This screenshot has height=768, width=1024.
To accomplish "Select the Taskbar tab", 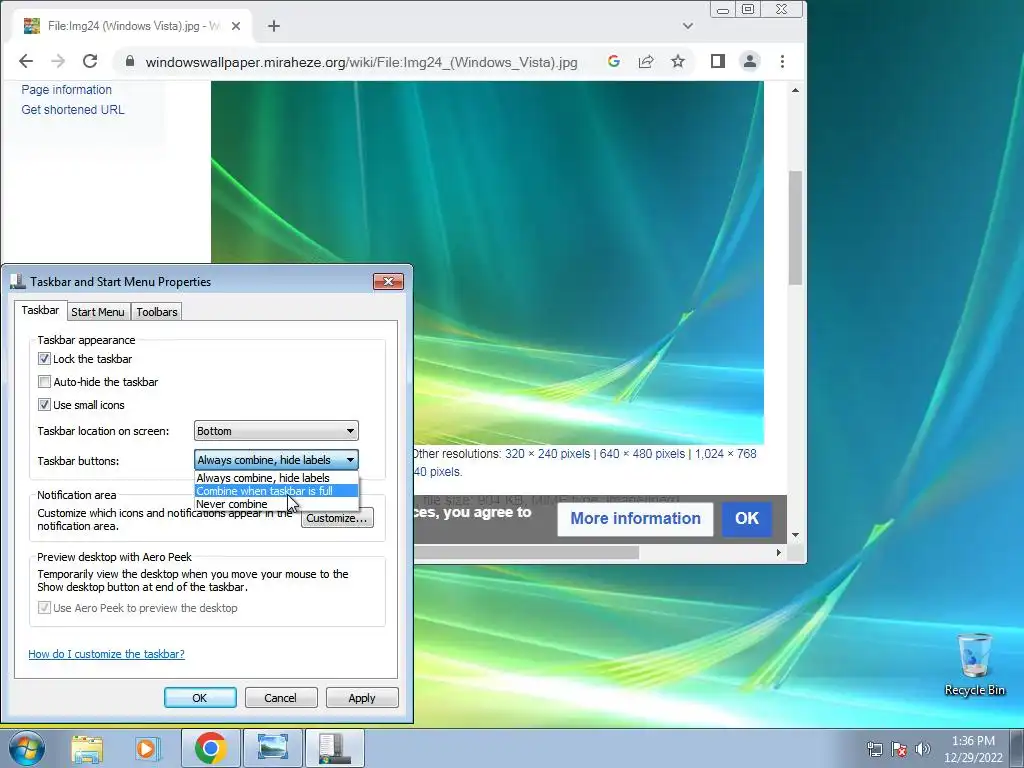I will [40, 310].
